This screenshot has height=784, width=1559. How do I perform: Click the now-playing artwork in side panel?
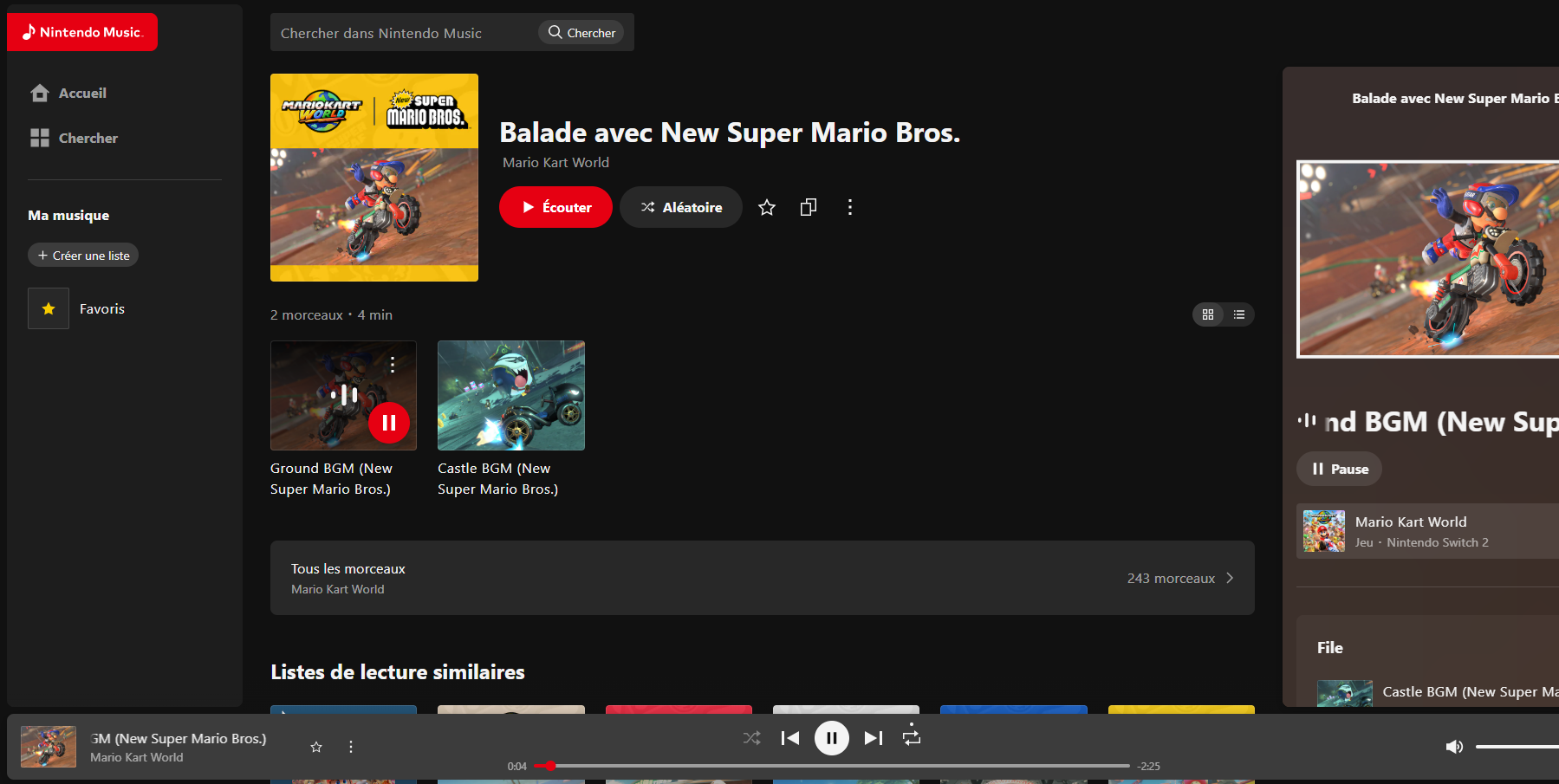1427,259
